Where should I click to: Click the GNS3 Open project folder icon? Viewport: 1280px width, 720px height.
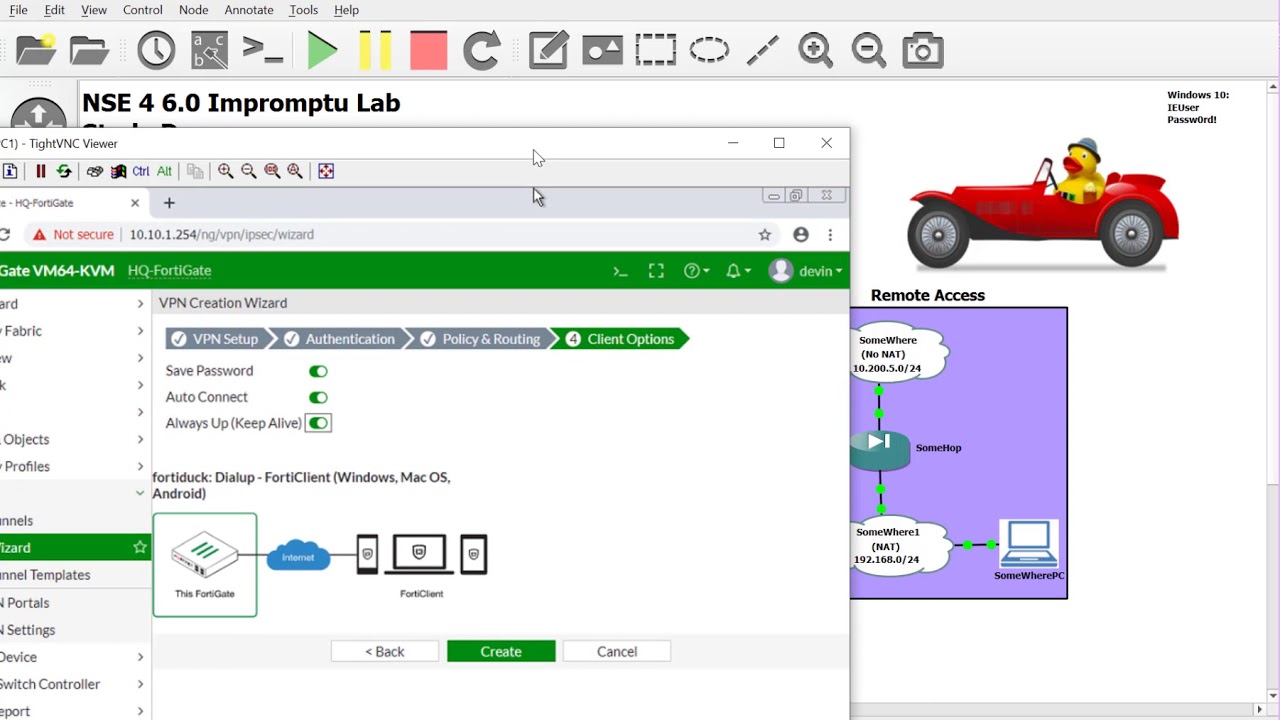(89, 50)
